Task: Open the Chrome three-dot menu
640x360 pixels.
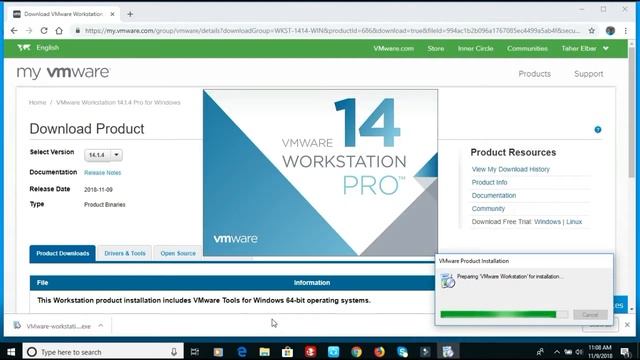Action: [625, 31]
